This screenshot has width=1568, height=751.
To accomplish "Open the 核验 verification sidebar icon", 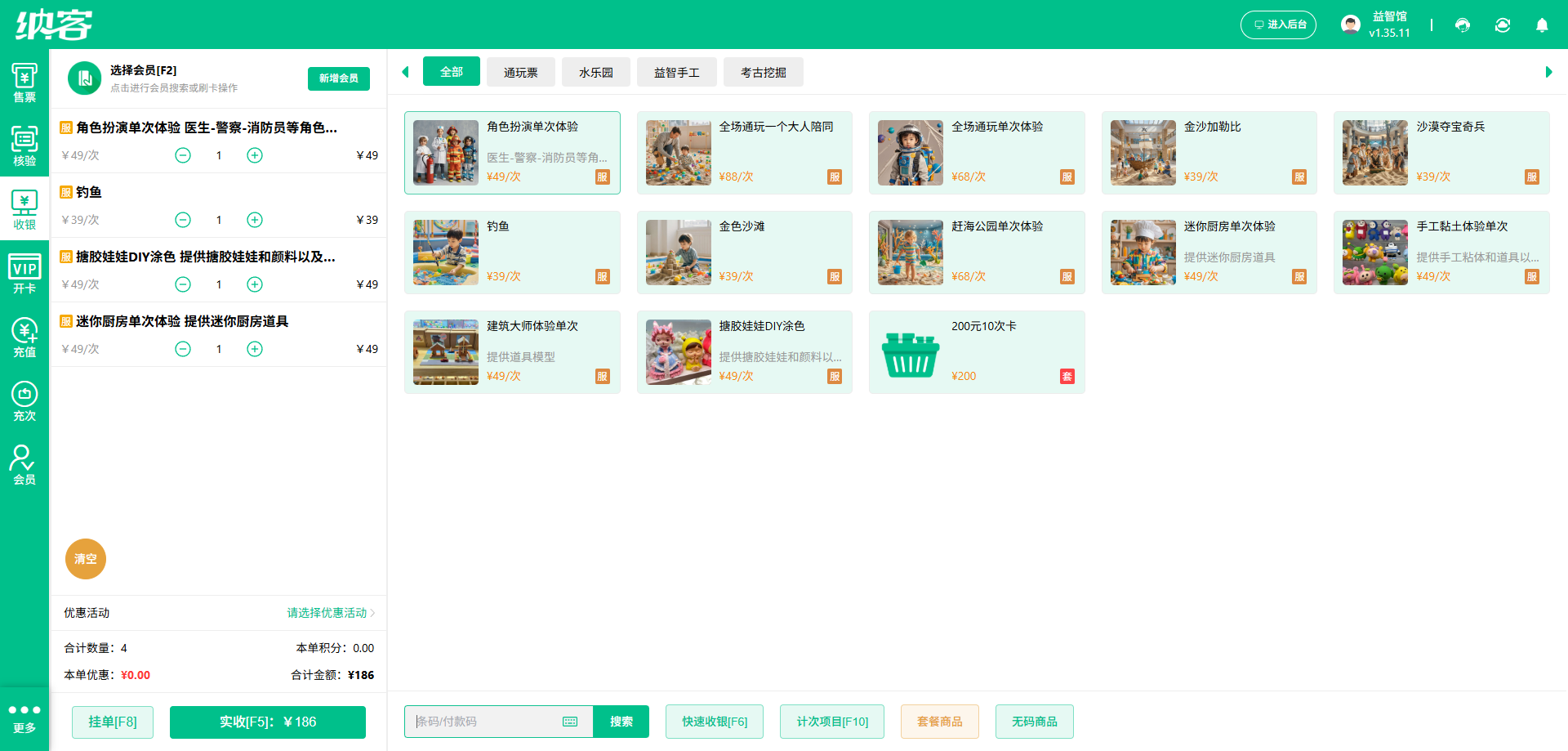I will pos(24,146).
